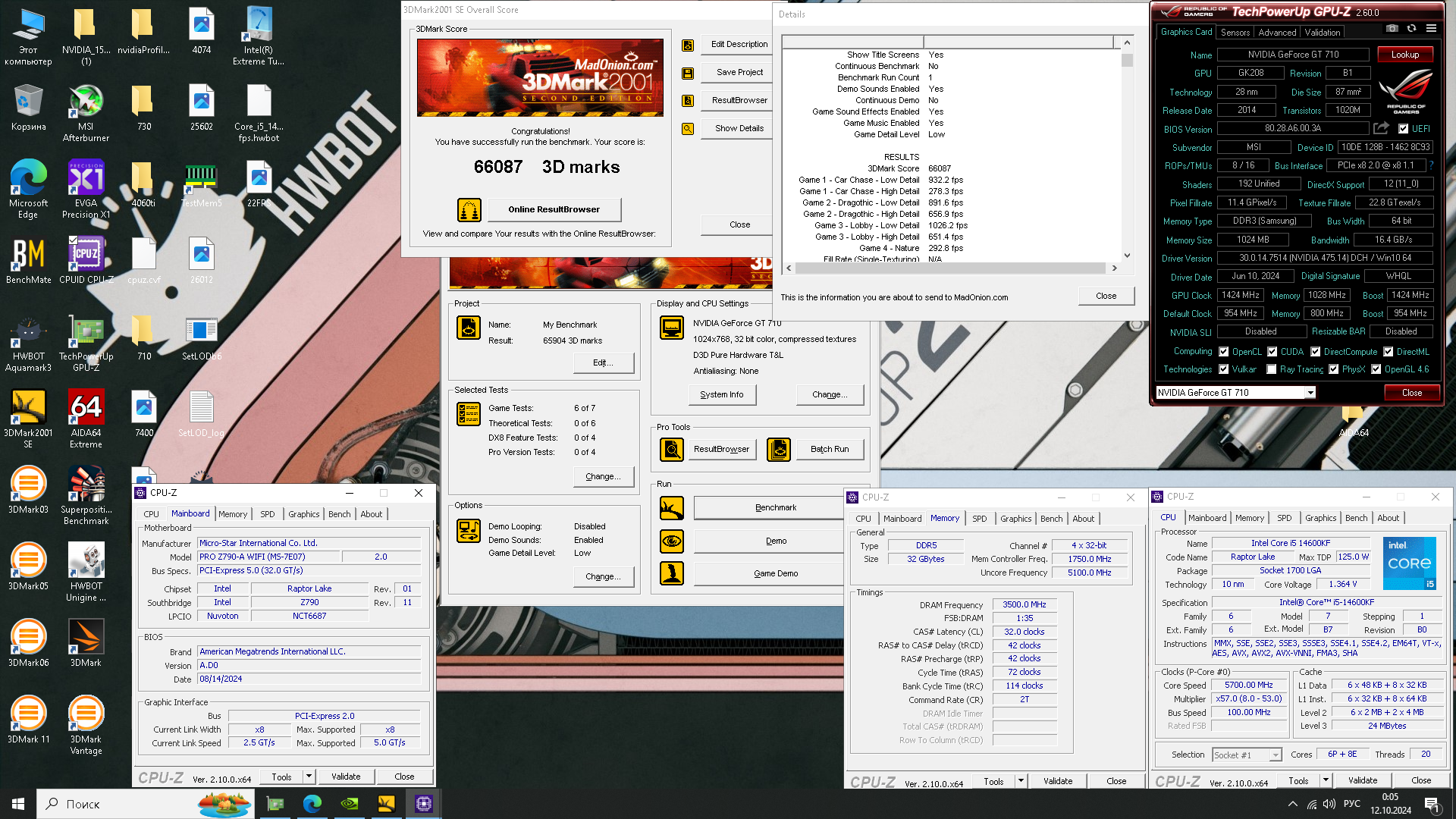
Task: Toggle the OpenCL checkbox in GPU-Z
Action: 1223,352
